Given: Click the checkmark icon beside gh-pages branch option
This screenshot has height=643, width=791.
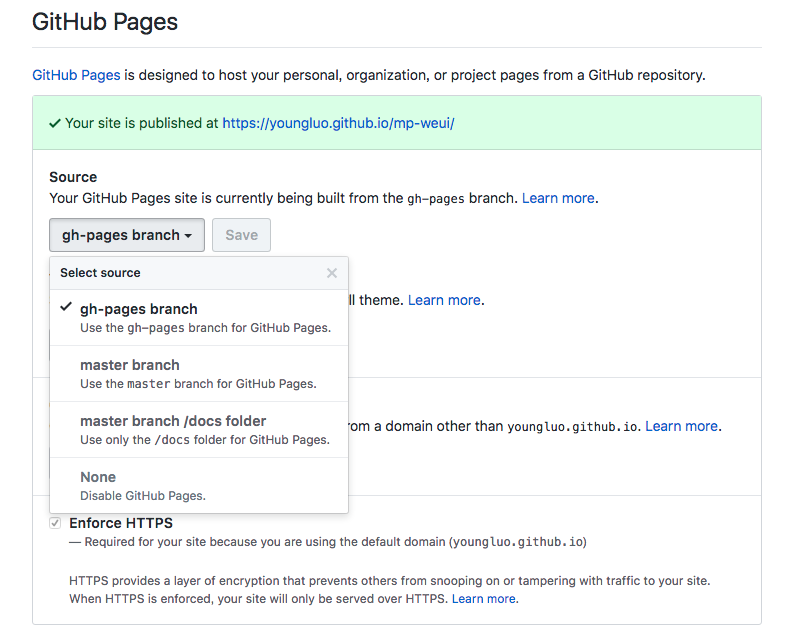Looking at the screenshot, I should point(66,307).
